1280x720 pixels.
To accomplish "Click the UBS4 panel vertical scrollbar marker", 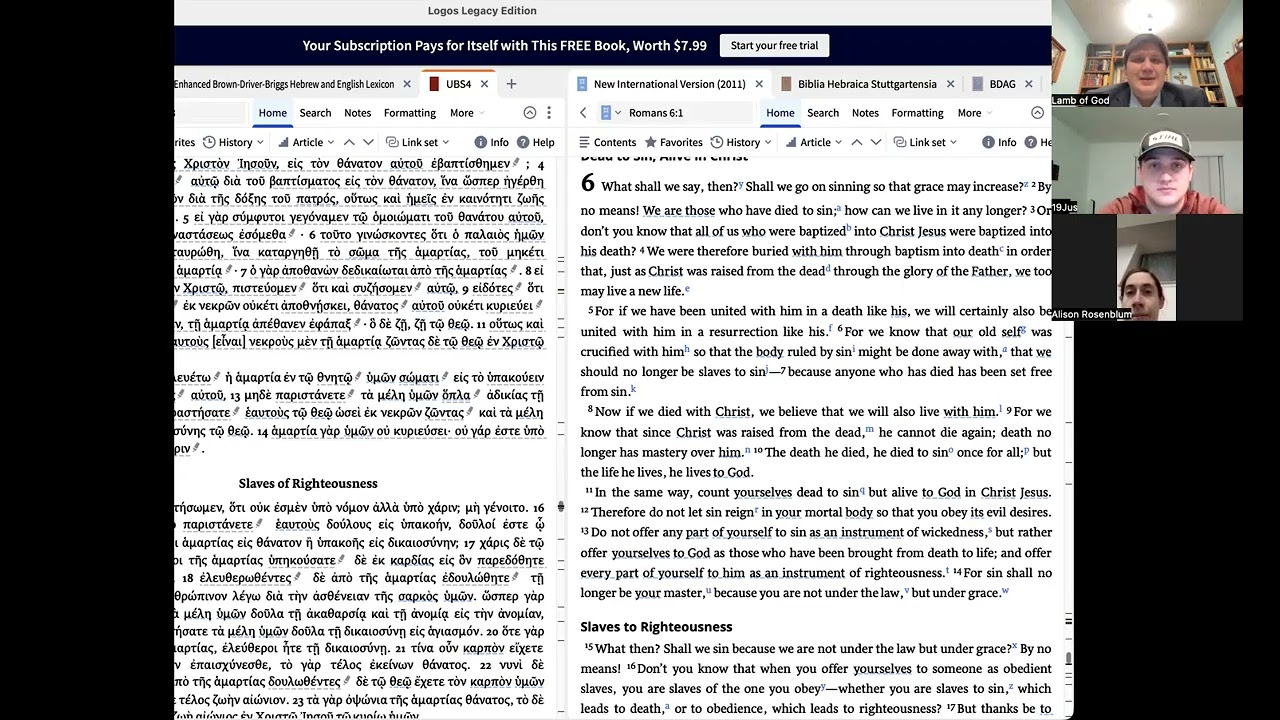I will coord(560,508).
